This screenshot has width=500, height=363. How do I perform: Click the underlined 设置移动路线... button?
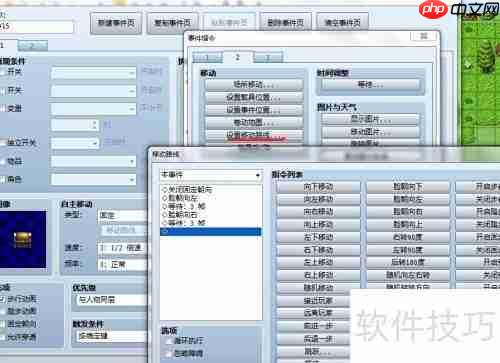pyautogui.click(x=254, y=135)
